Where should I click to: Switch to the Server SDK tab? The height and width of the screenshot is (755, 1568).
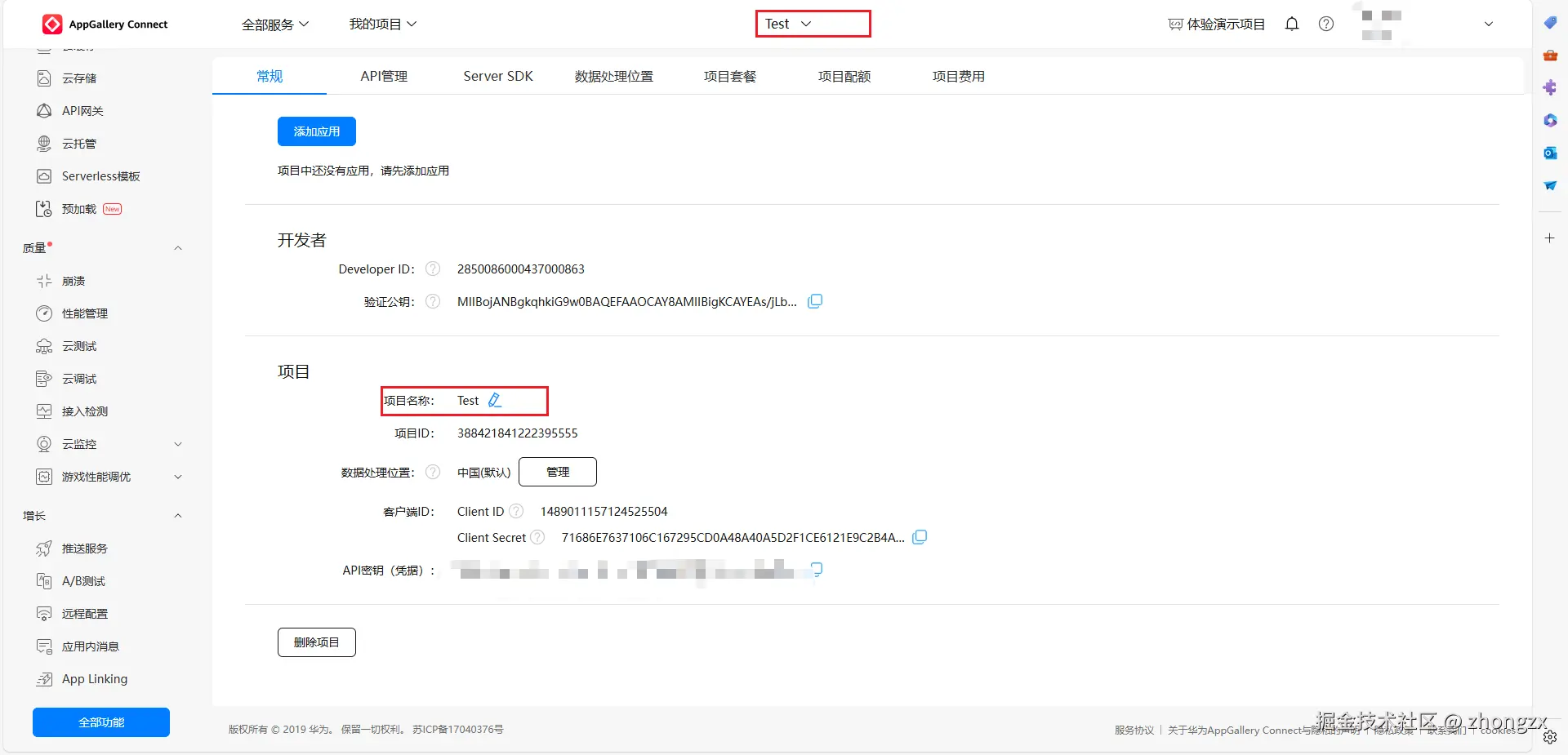point(498,76)
